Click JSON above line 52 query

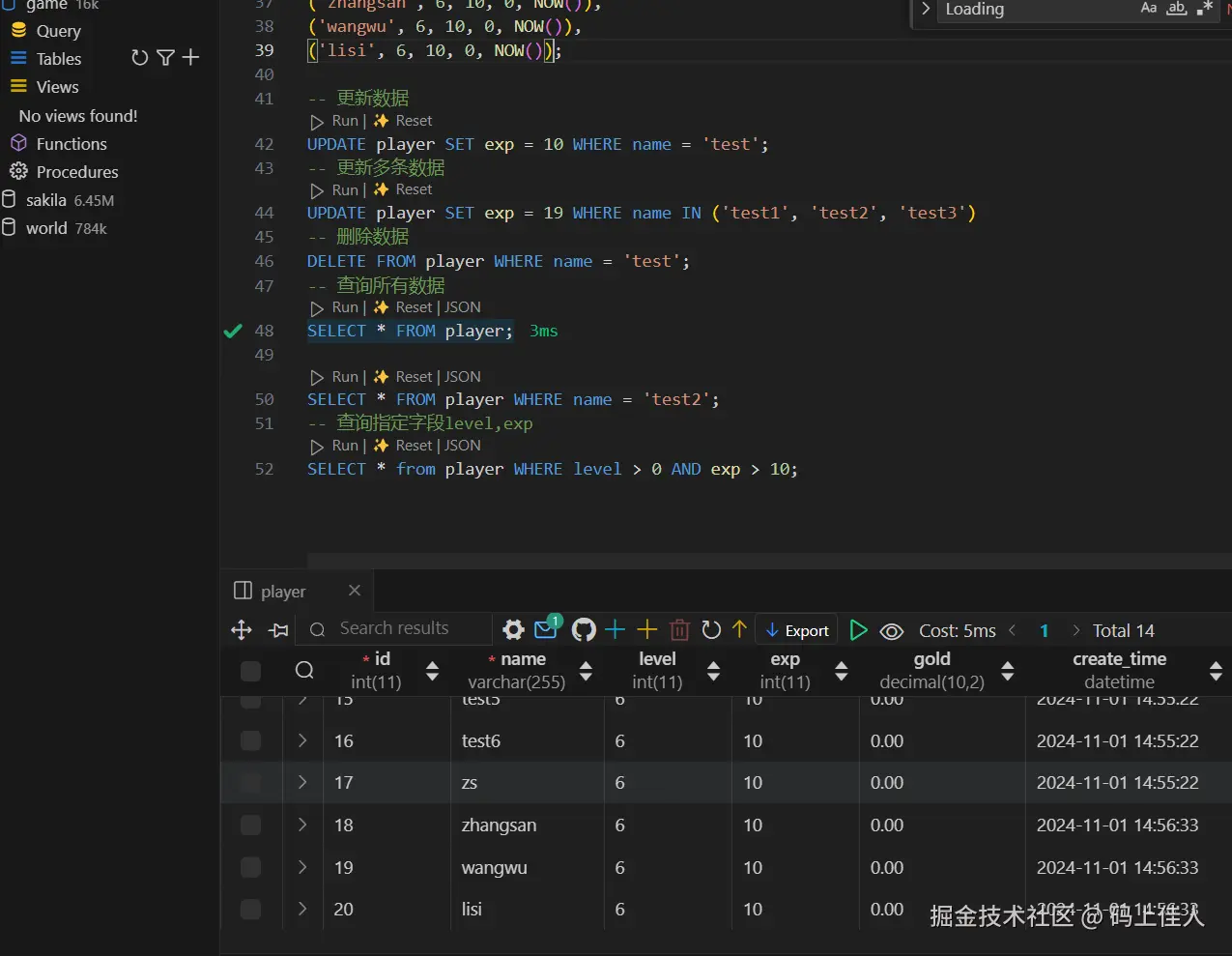pyautogui.click(x=463, y=446)
